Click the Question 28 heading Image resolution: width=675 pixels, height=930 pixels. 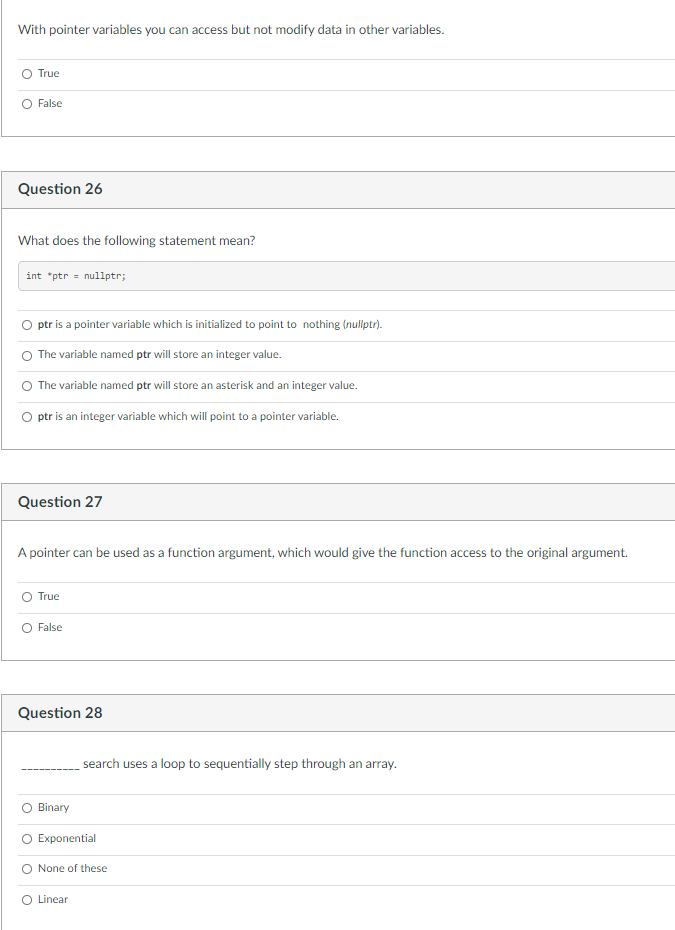(x=60, y=713)
